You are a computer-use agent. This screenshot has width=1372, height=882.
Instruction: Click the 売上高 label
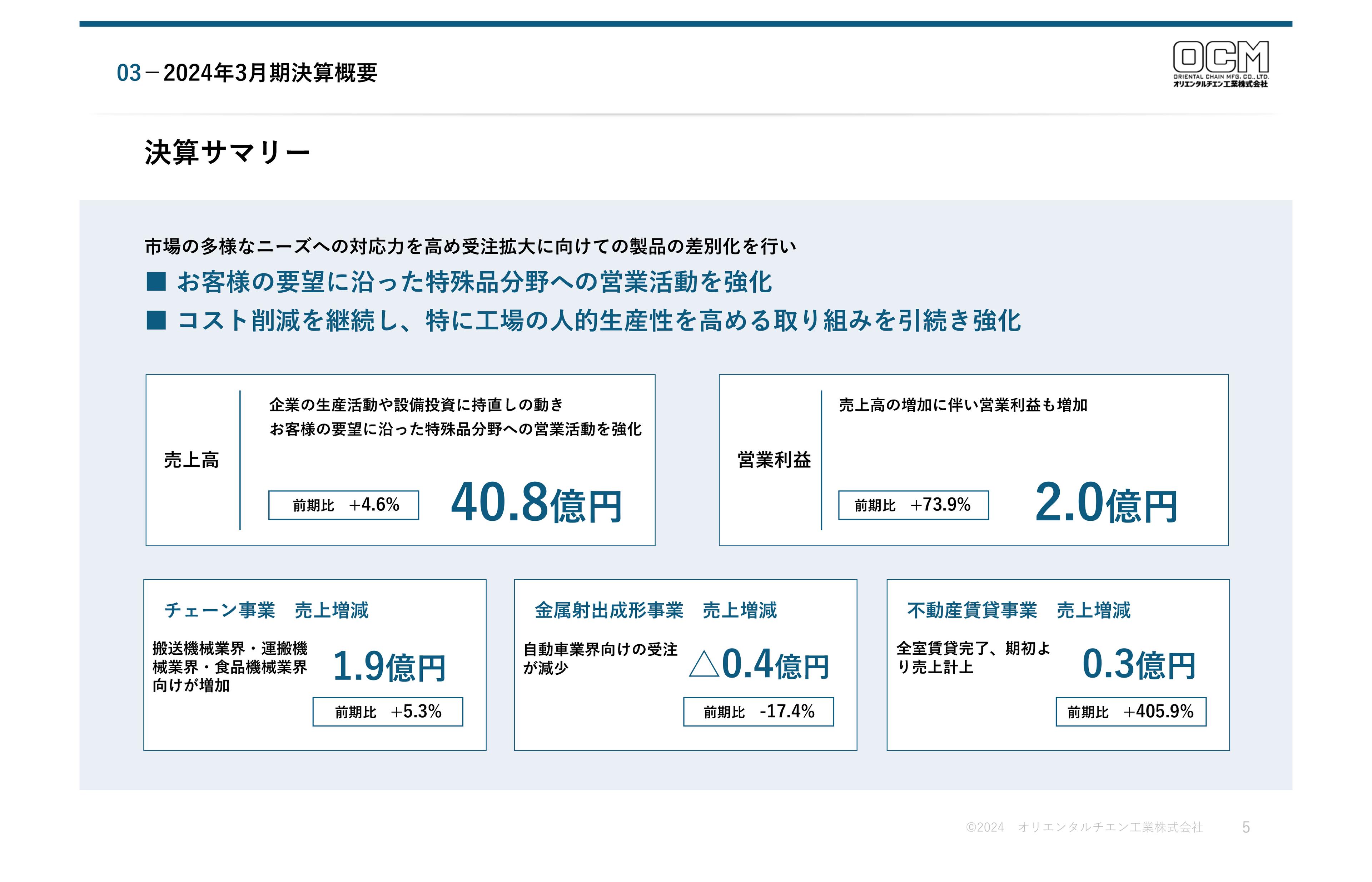click(191, 460)
